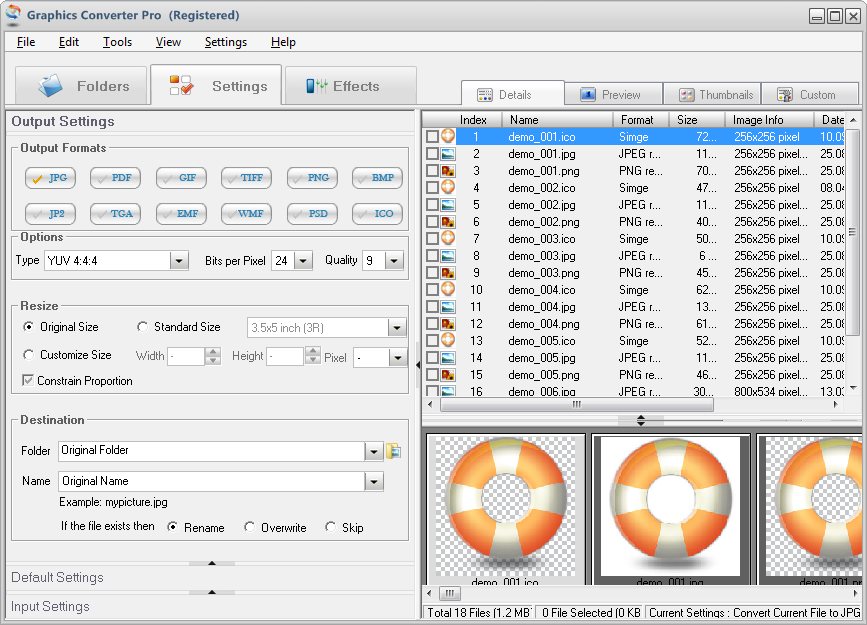Switch to the Thumbnails tab
The width and height of the screenshot is (867, 625).
coord(712,95)
